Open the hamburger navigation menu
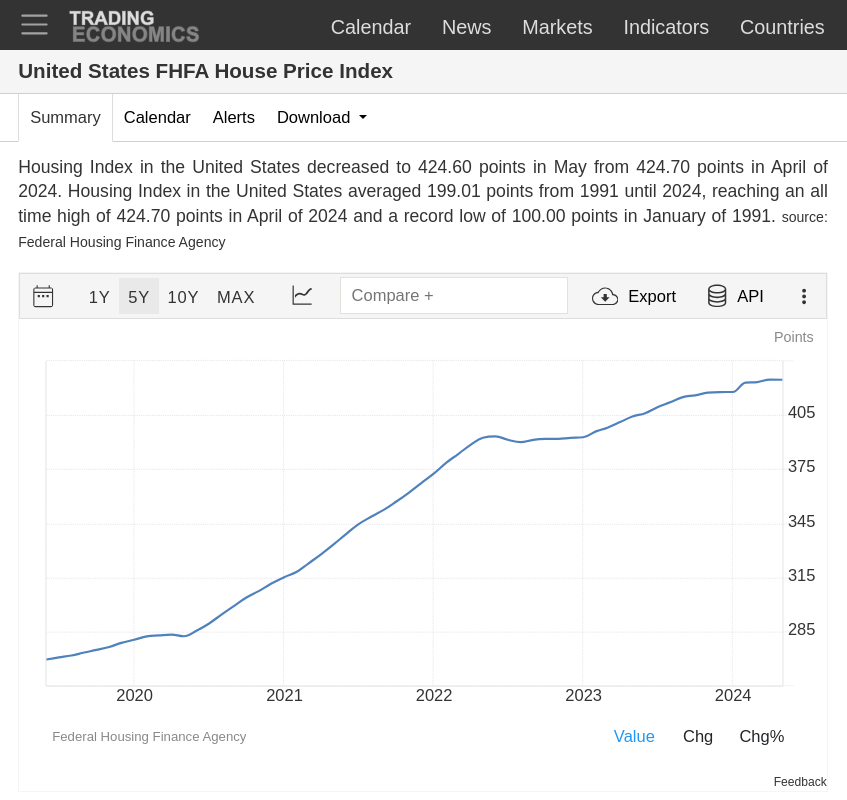This screenshot has width=847, height=800. point(34,25)
